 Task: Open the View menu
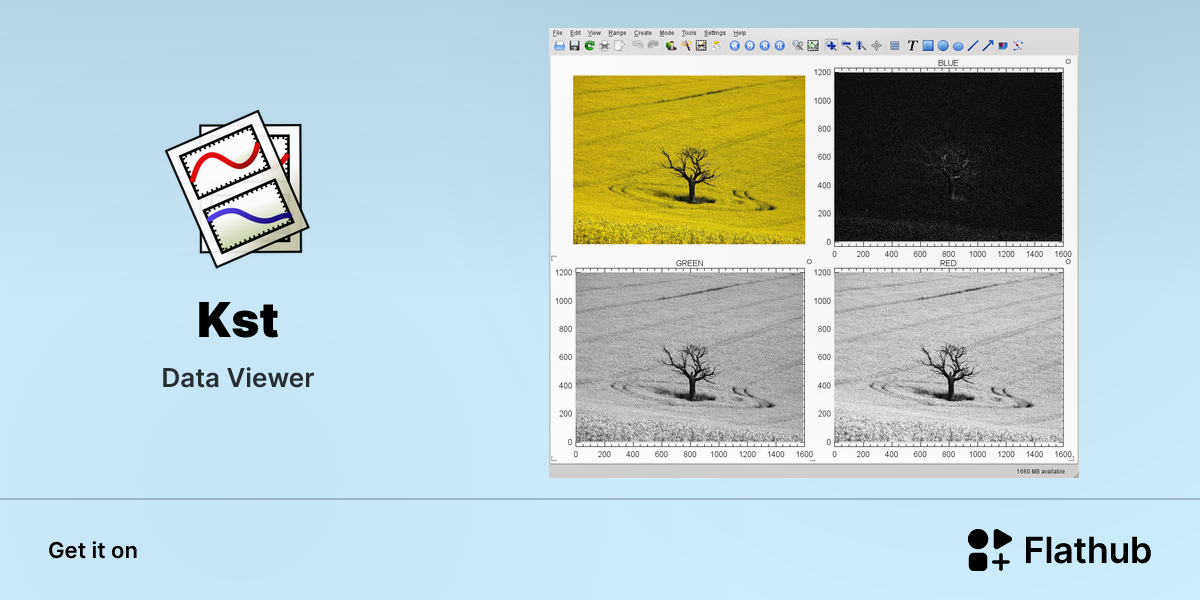pos(594,33)
